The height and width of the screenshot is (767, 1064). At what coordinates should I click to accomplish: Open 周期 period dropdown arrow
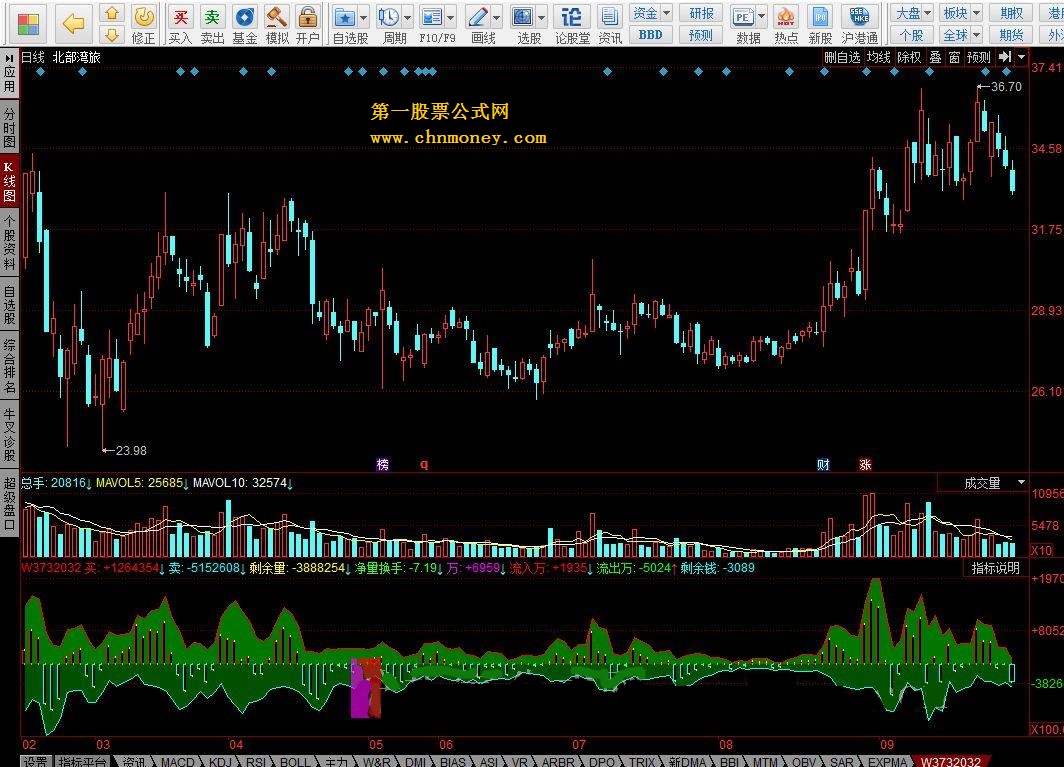(408, 17)
